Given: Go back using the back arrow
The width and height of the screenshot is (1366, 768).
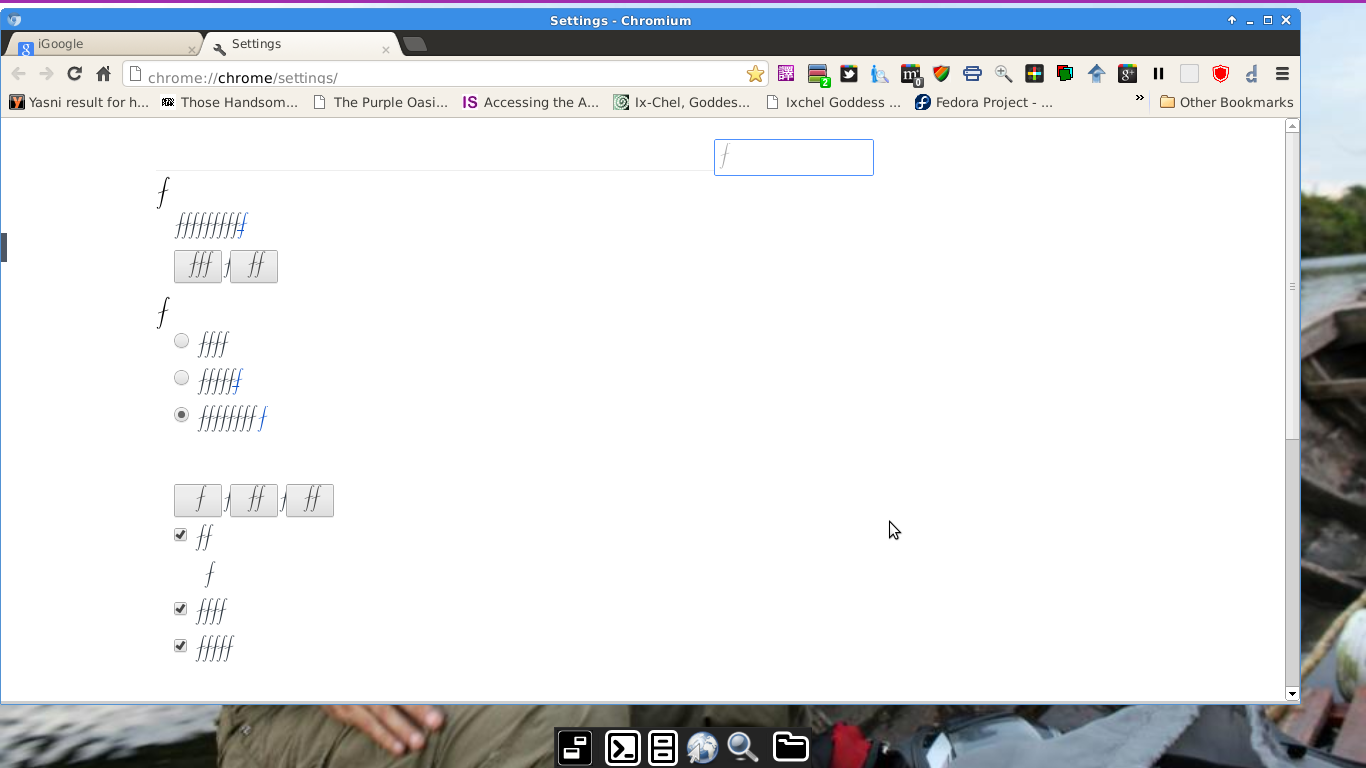Looking at the screenshot, I should tap(18, 74).
